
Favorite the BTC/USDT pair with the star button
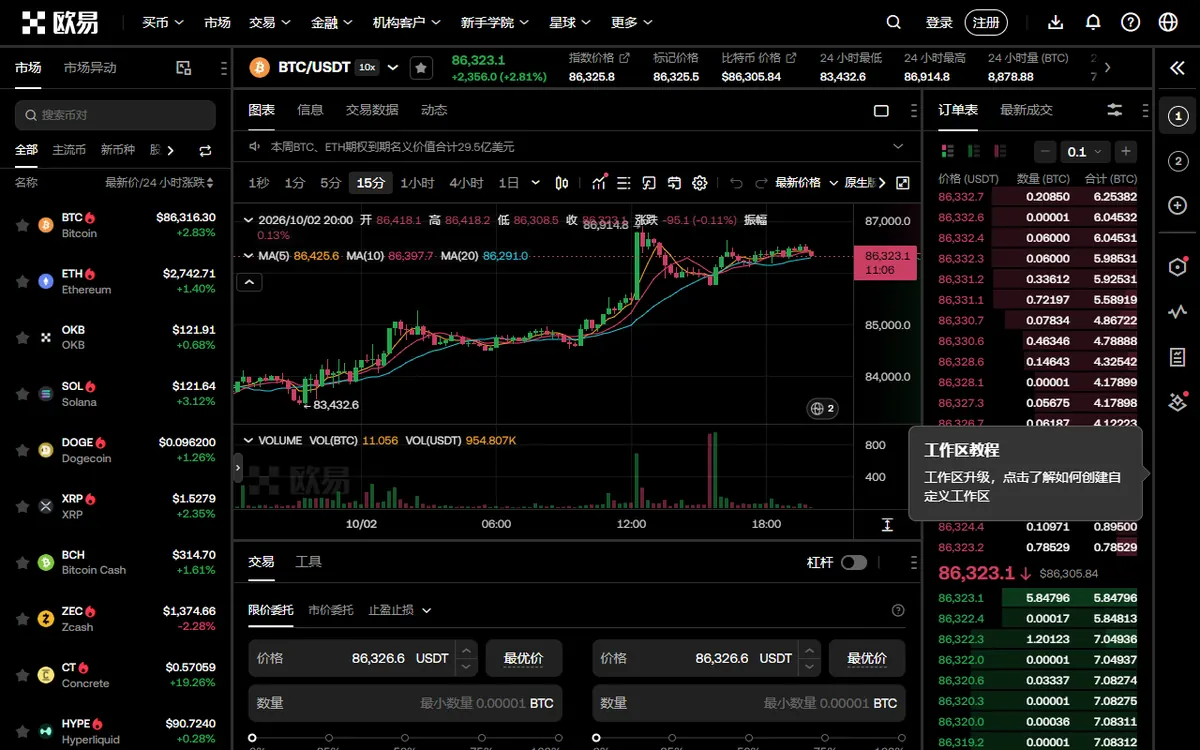tap(421, 68)
